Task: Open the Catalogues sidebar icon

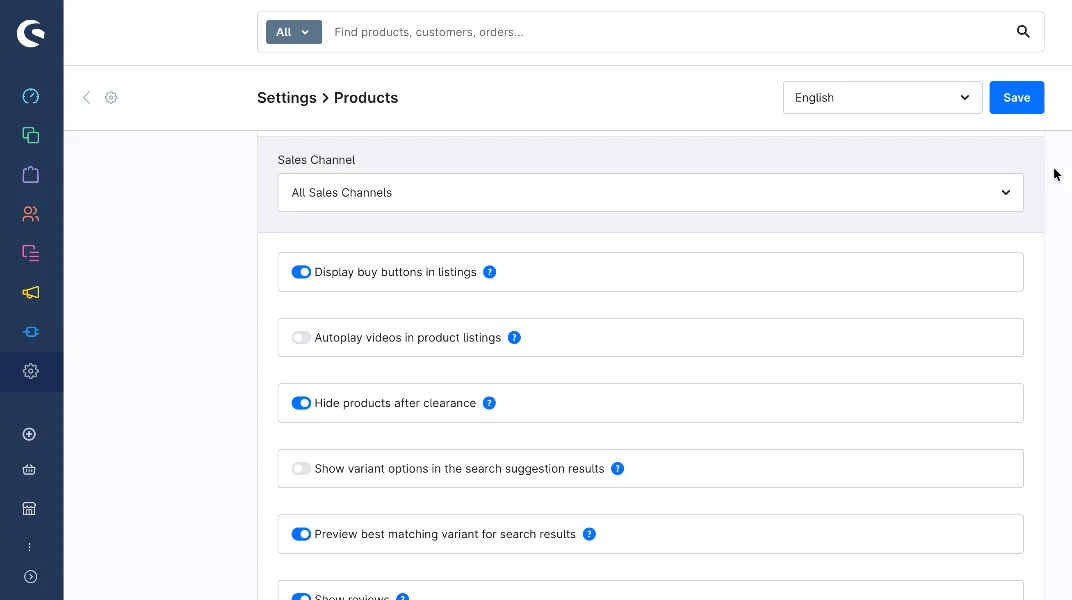Action: (31, 135)
